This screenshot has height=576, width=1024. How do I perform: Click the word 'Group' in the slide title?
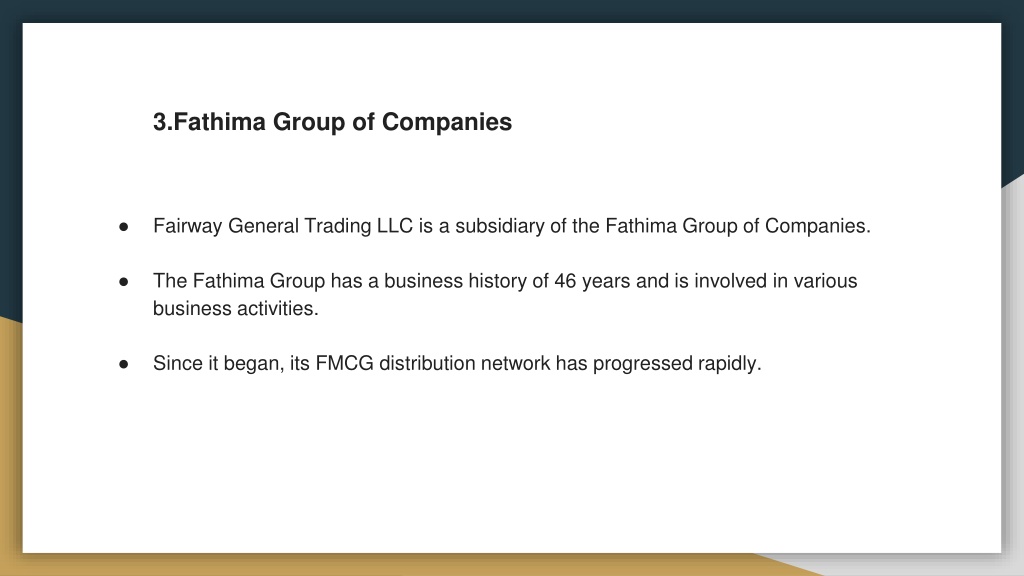pyautogui.click(x=308, y=122)
